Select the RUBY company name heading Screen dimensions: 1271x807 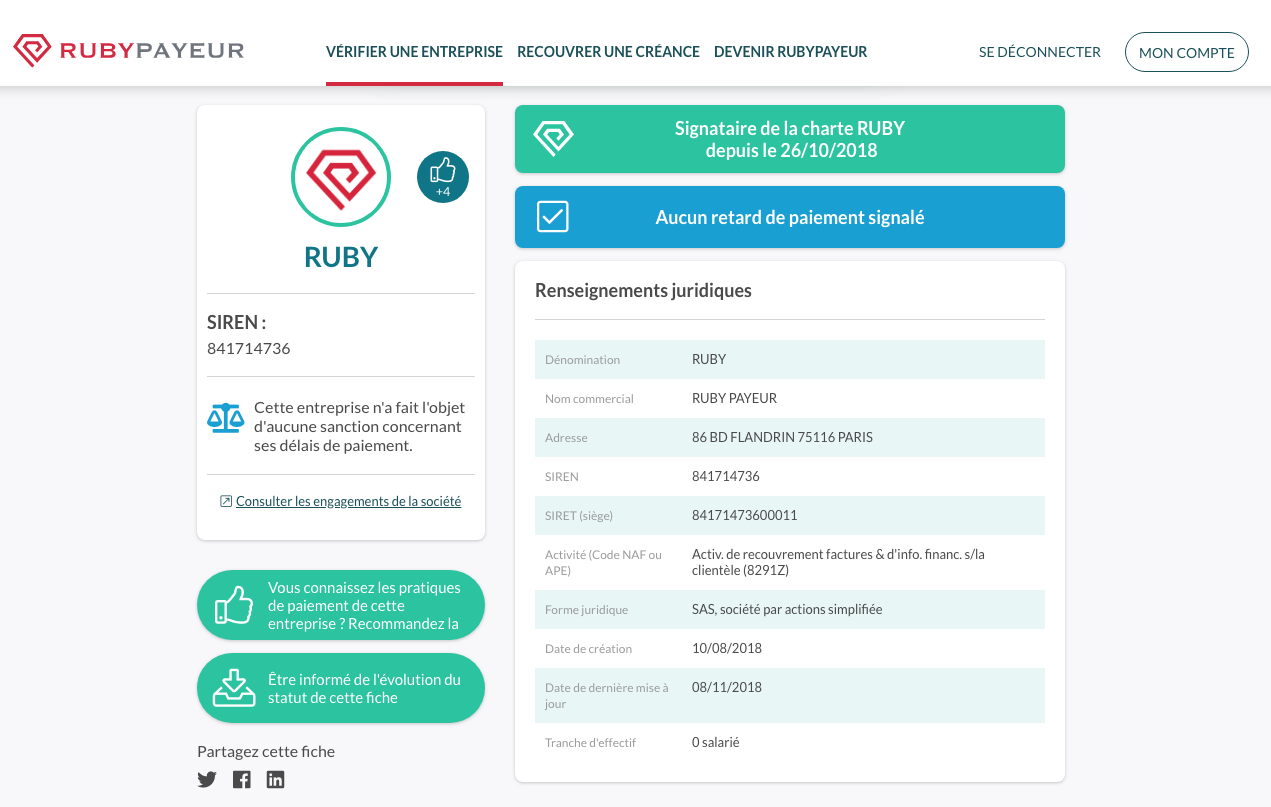click(x=341, y=257)
